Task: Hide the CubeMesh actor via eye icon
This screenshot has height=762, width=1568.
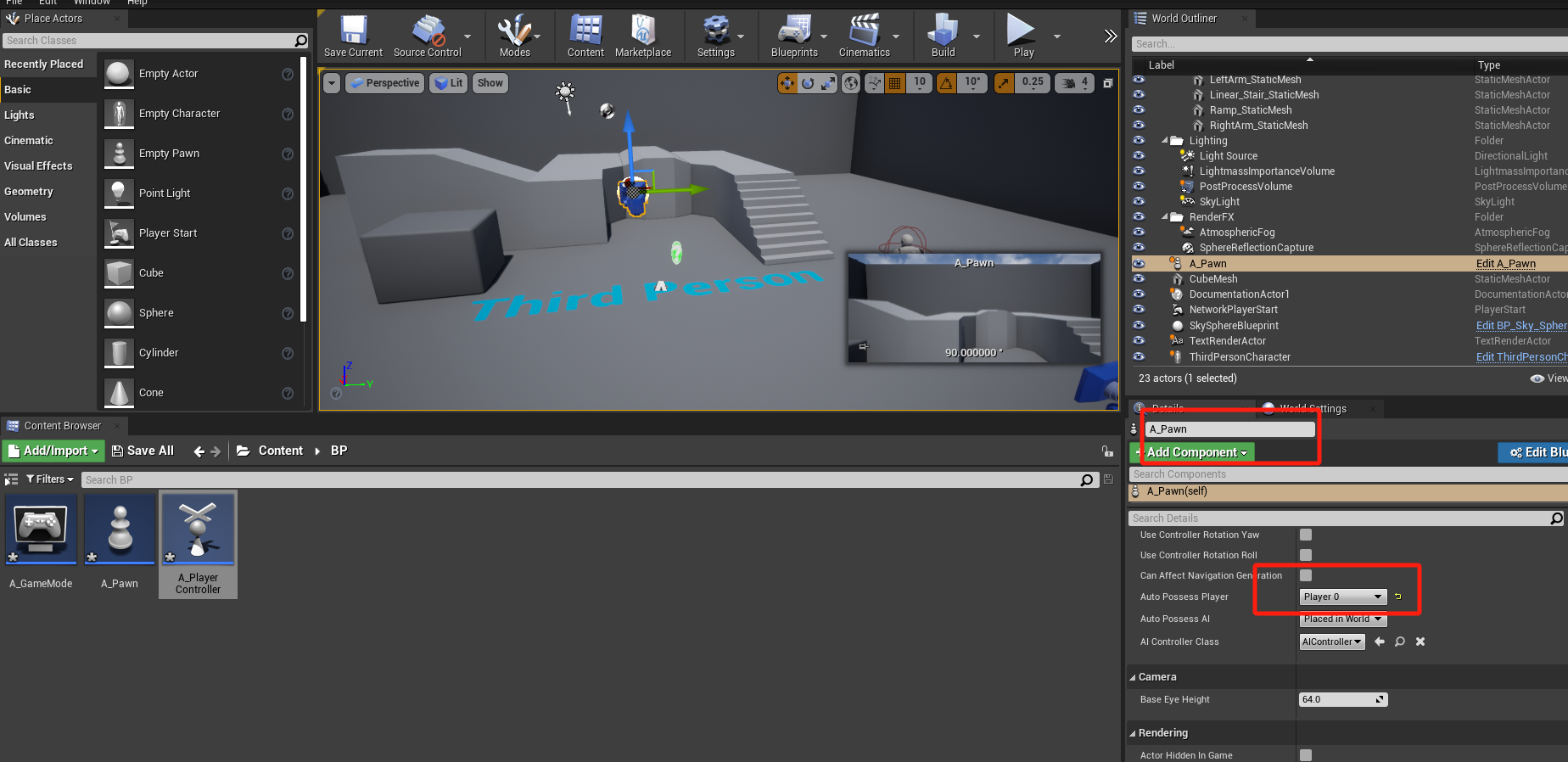Action: (1139, 279)
